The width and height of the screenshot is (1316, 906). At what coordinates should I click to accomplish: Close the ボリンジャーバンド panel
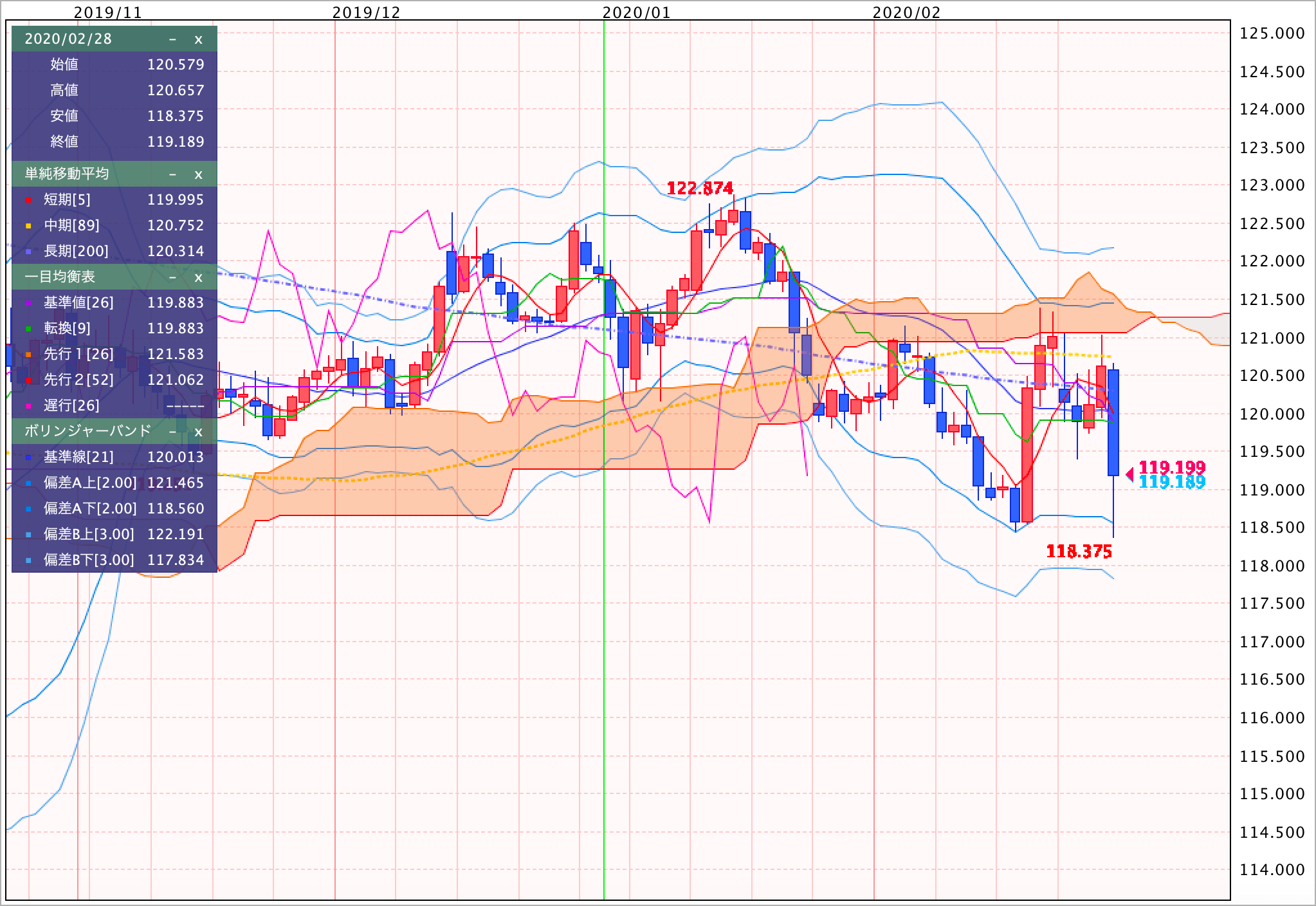tap(198, 432)
